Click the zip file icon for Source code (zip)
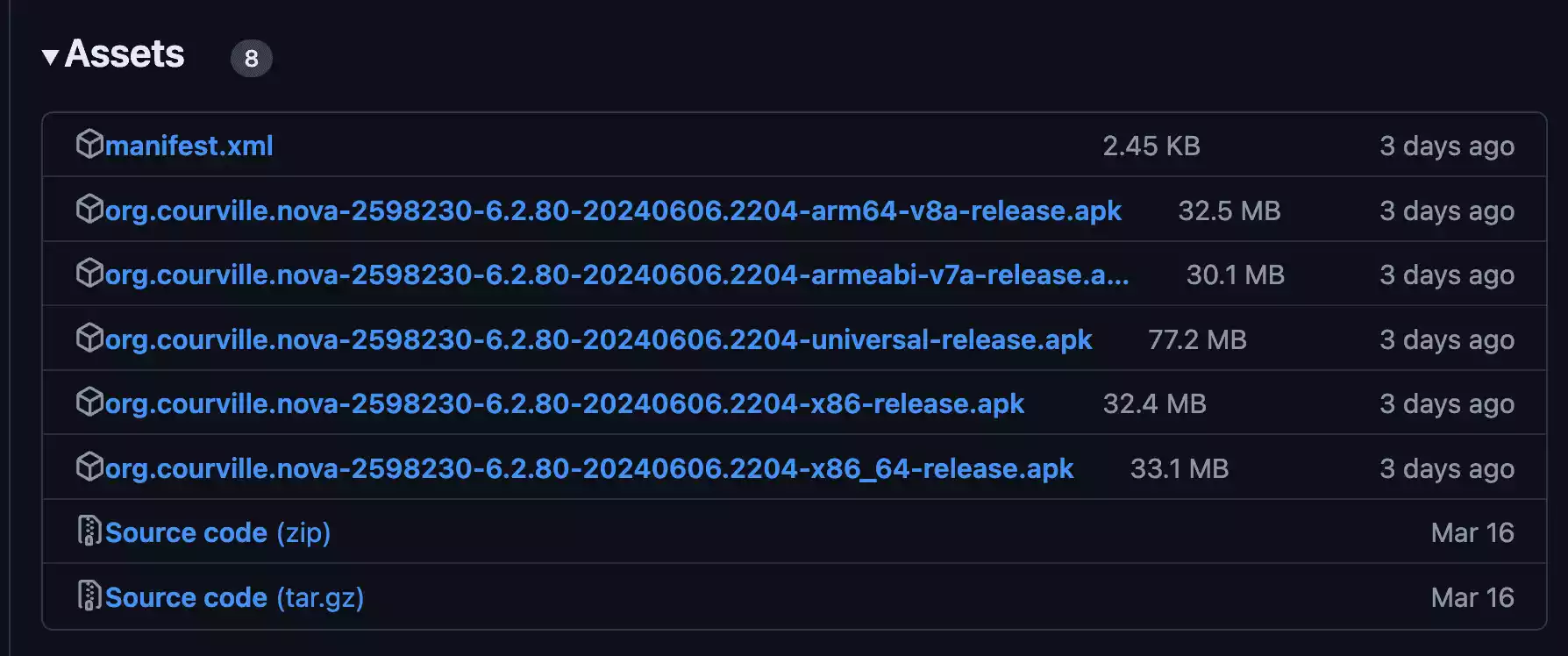 point(89,531)
